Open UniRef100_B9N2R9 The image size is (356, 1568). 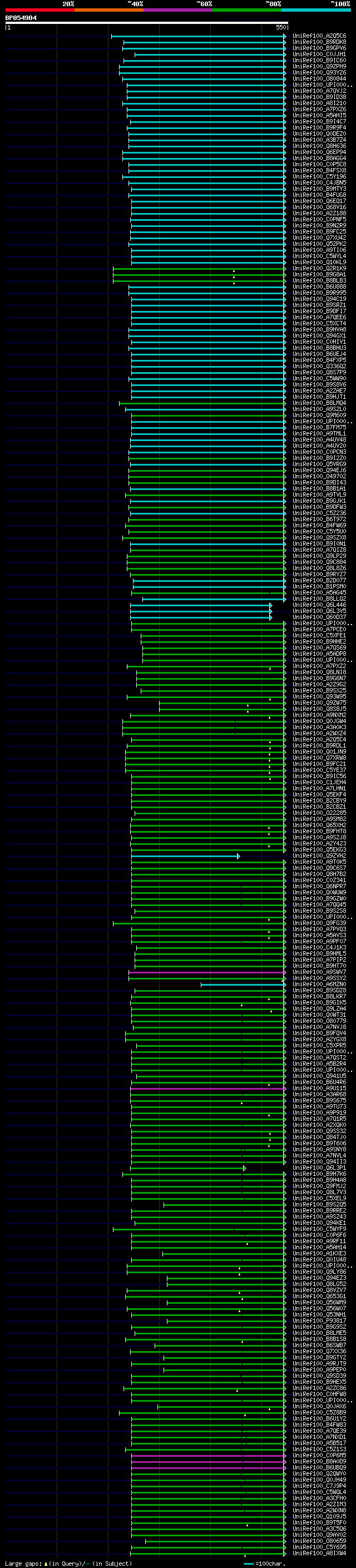(x=319, y=225)
